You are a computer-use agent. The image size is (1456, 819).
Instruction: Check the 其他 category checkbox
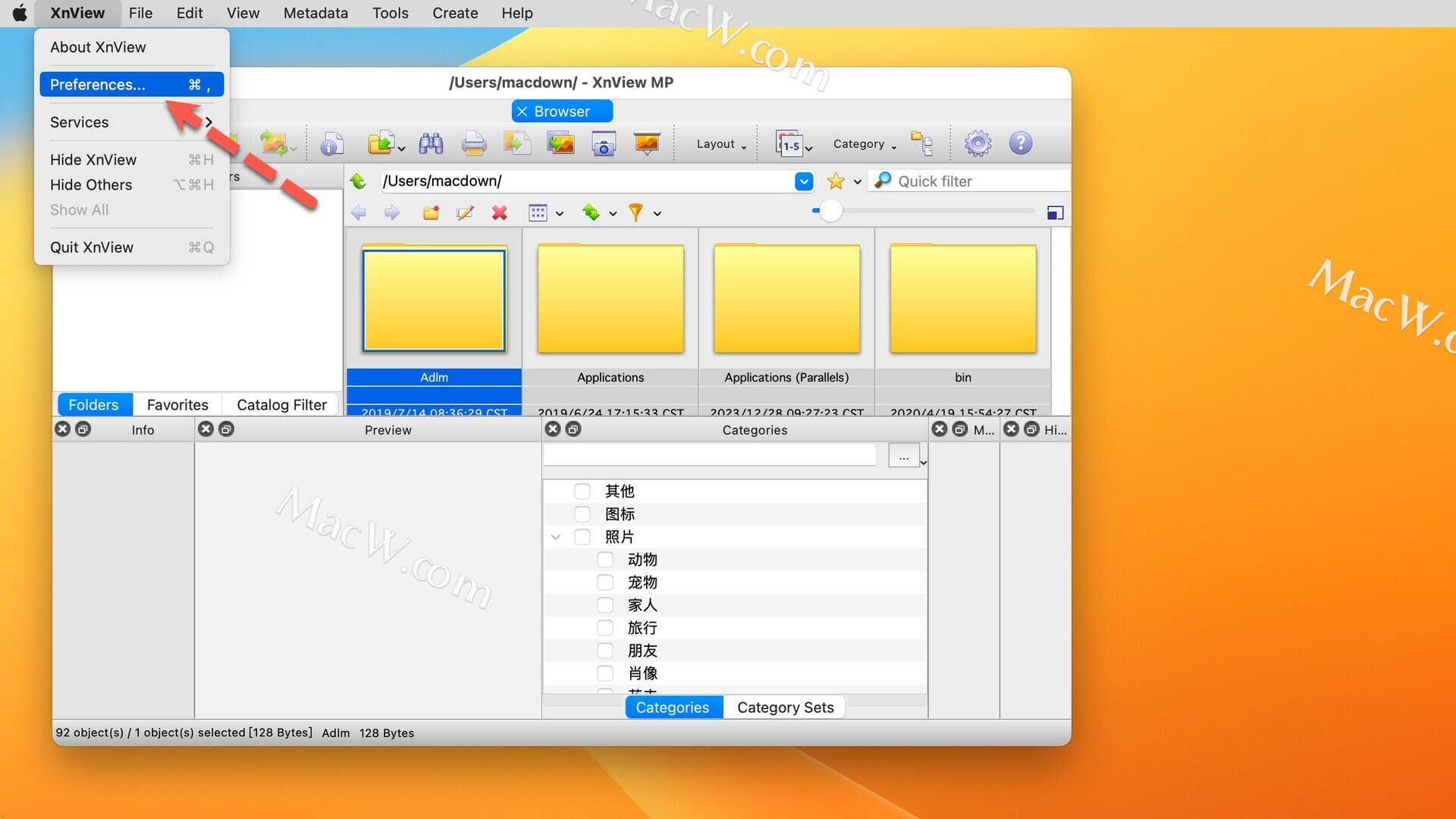(x=582, y=491)
